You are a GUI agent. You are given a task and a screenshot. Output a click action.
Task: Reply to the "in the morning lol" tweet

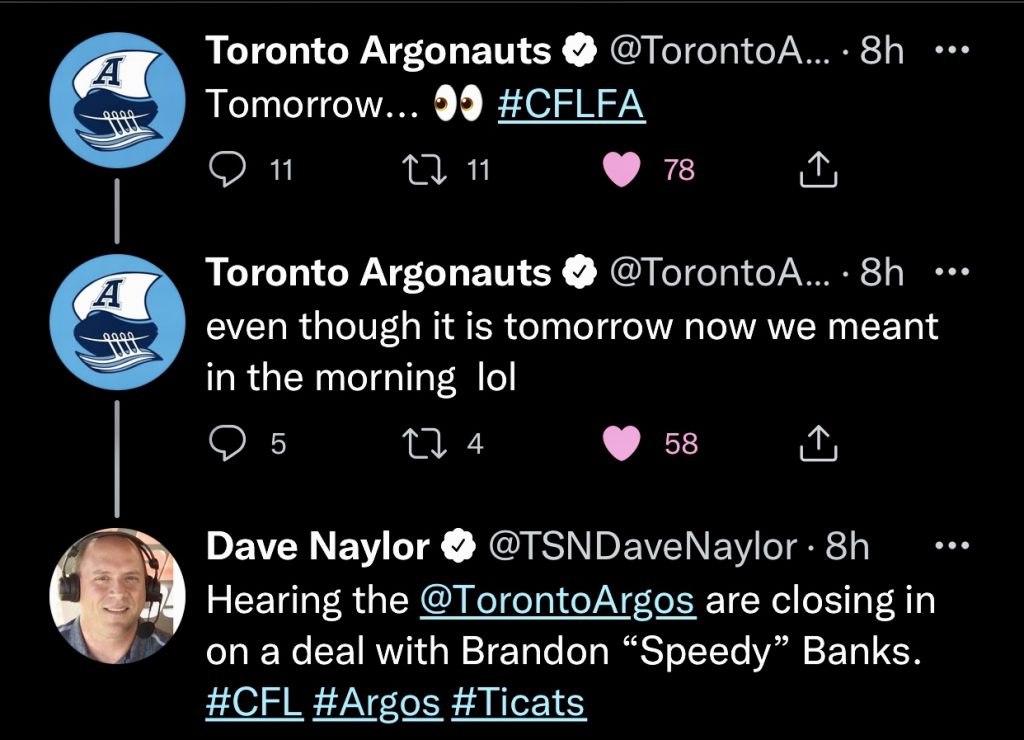tap(228, 443)
